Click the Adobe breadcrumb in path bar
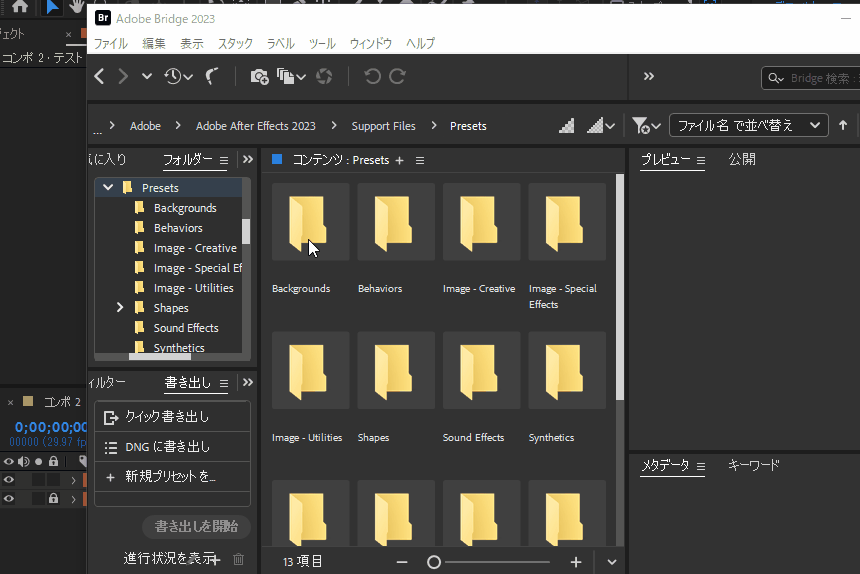This screenshot has height=574, width=860. [145, 126]
